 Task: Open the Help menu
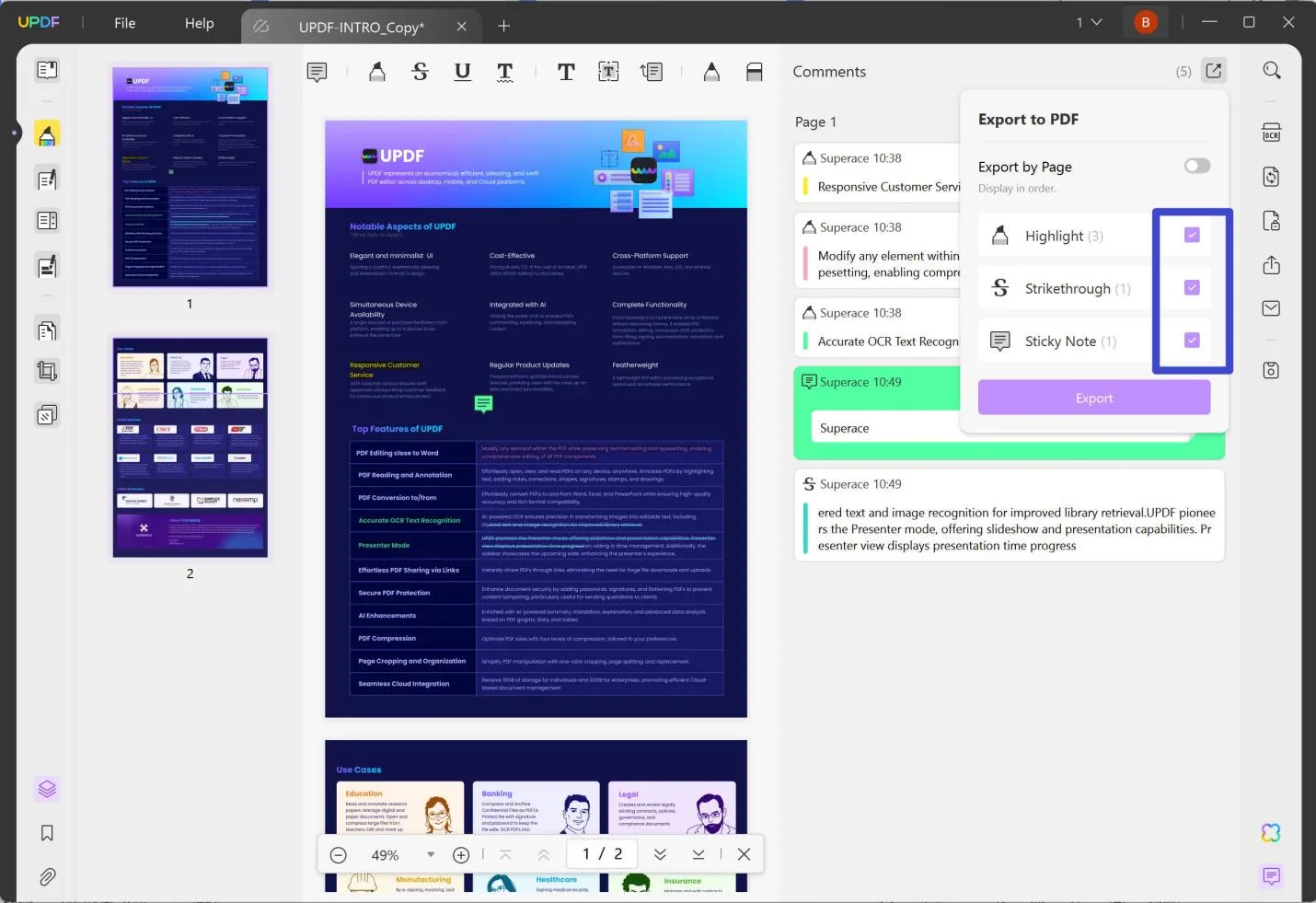199,23
